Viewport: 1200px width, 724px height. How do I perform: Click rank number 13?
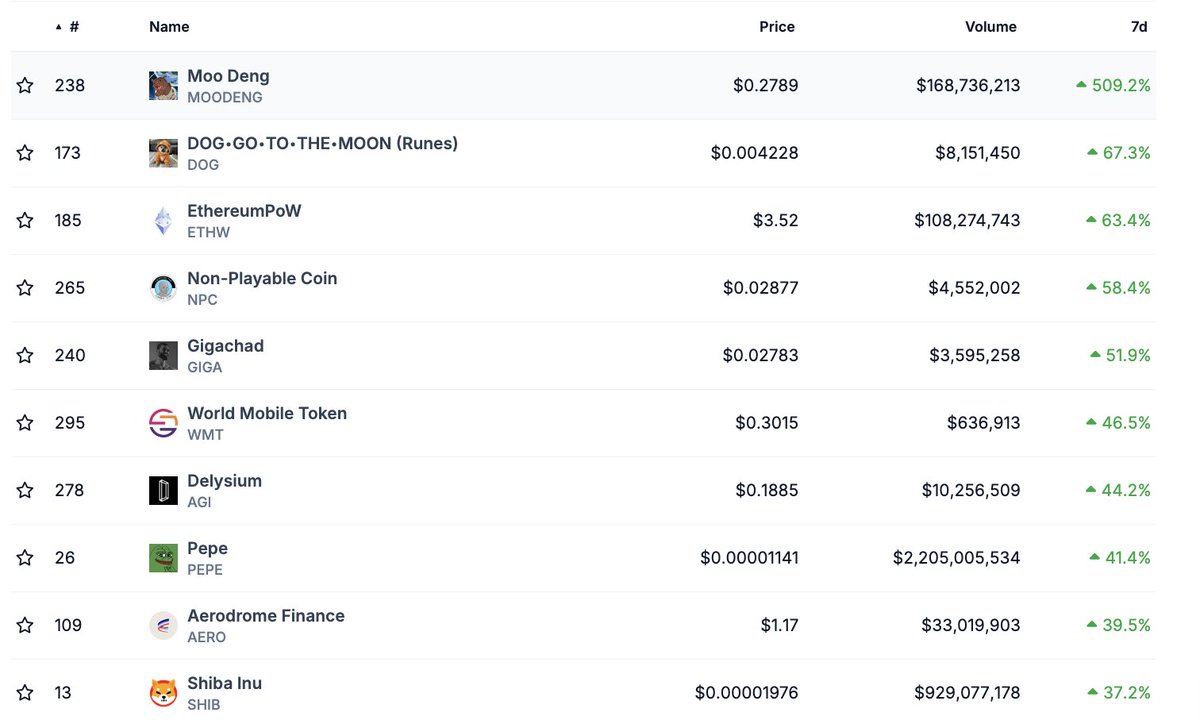pos(63,693)
